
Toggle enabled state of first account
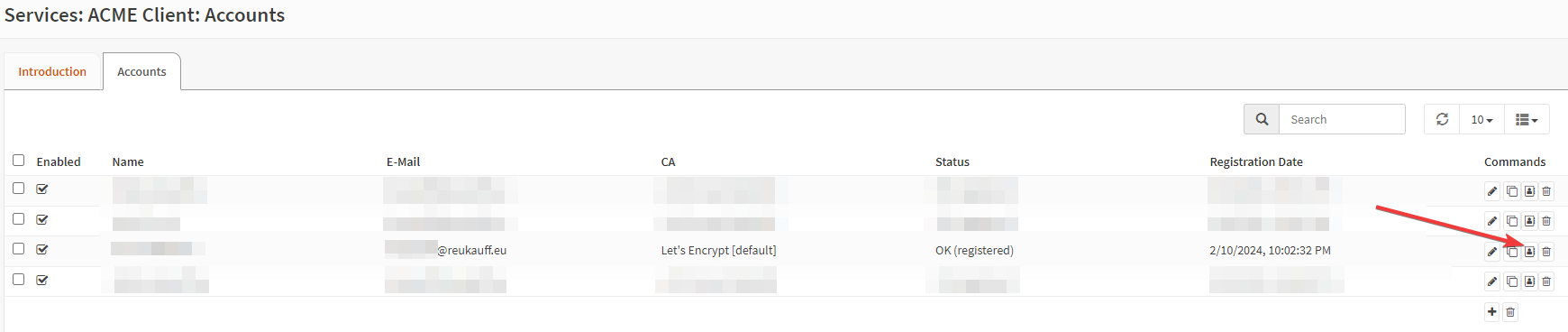point(42,189)
